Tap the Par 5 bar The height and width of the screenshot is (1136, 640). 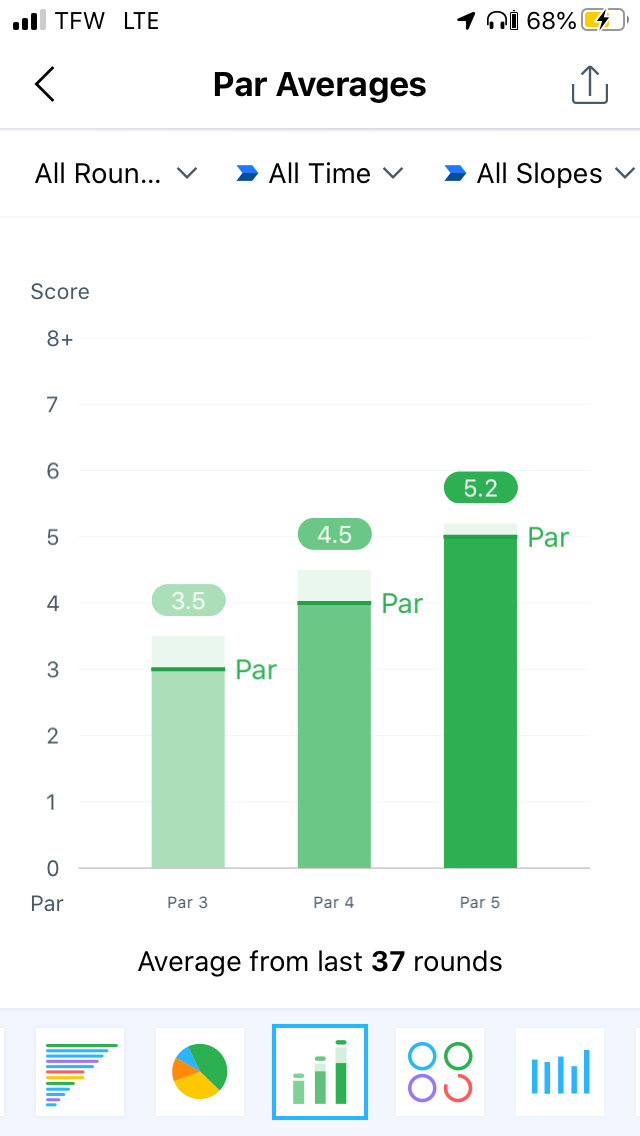[480, 702]
